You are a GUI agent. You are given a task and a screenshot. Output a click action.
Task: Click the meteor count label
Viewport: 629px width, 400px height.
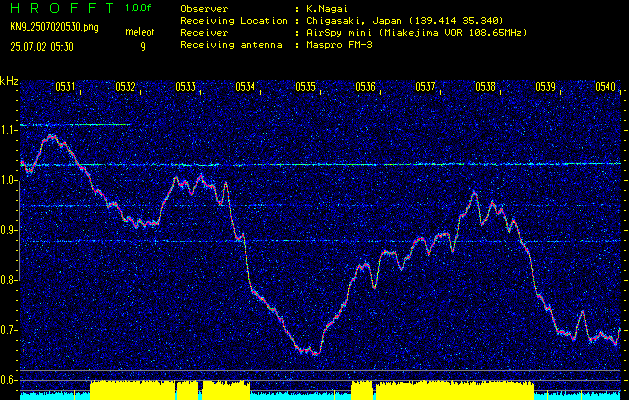[140, 32]
